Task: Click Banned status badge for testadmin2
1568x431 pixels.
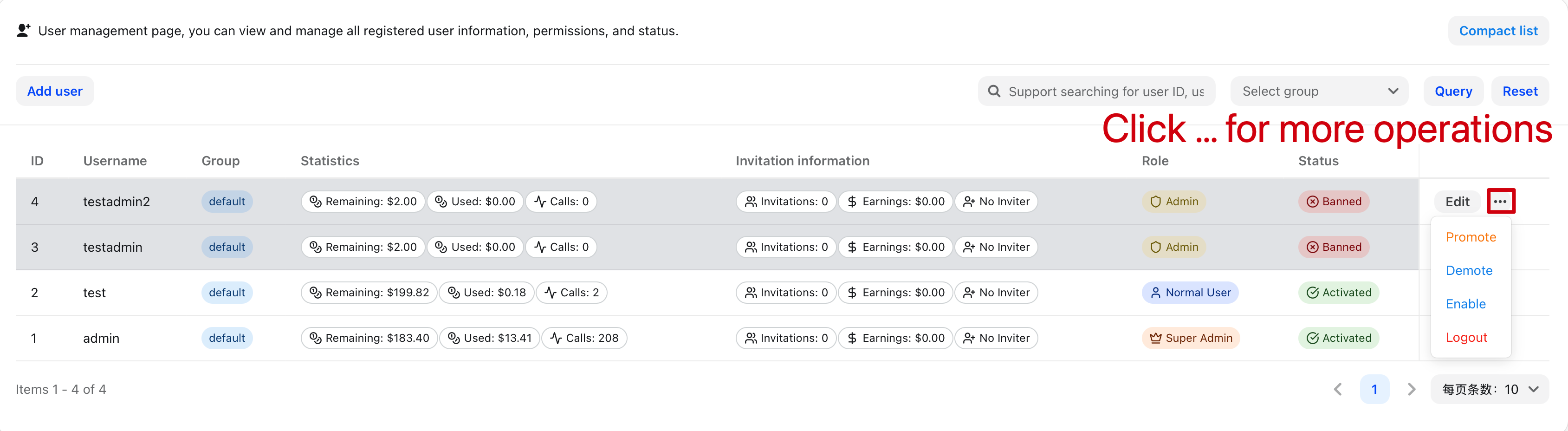Action: pyautogui.click(x=1333, y=202)
